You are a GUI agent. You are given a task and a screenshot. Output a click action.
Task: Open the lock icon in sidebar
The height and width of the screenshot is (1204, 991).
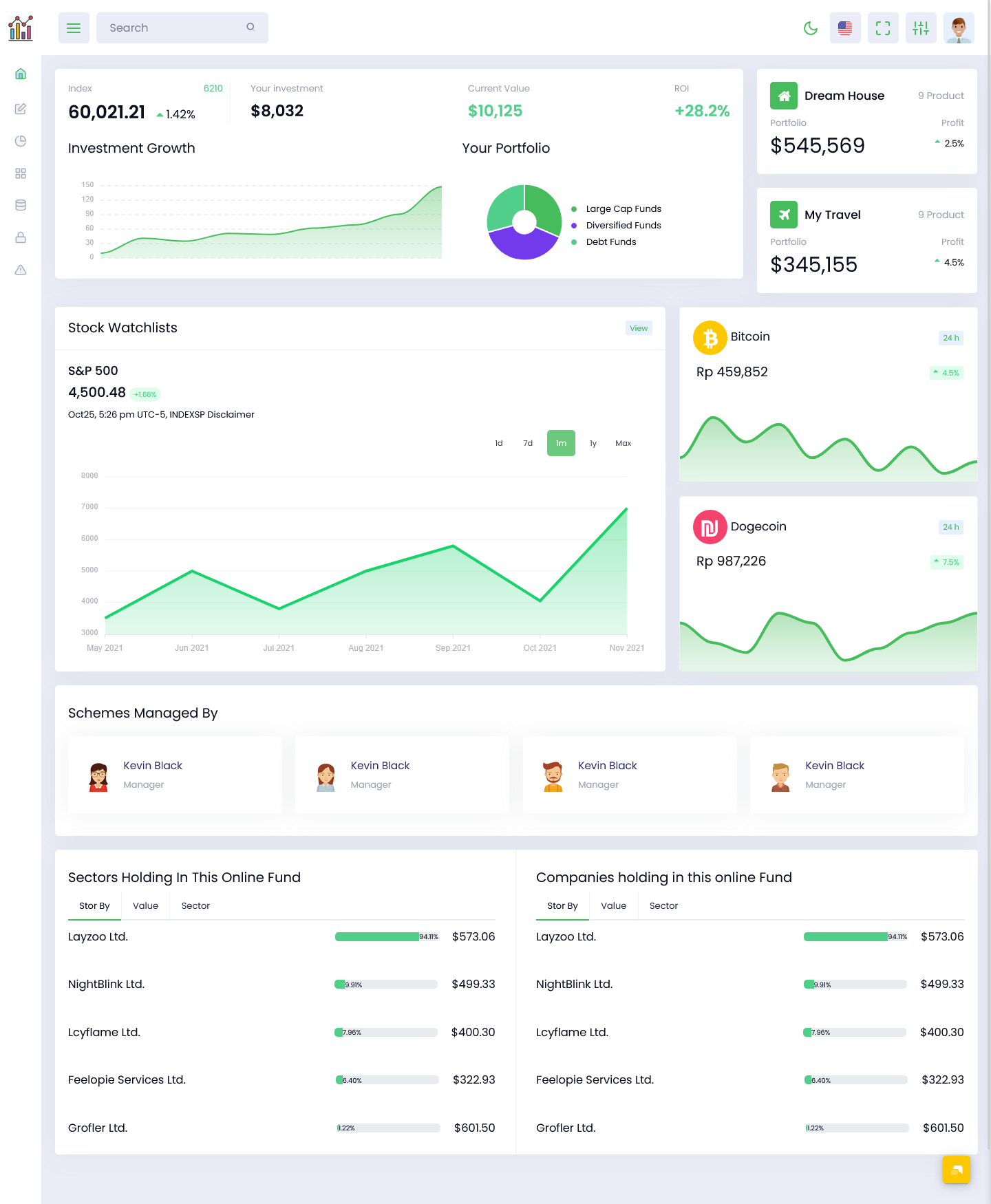tap(21, 237)
